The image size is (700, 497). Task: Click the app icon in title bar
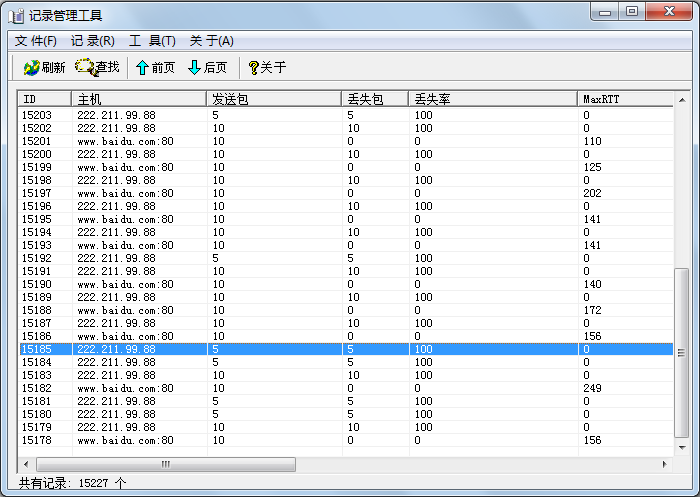pos(16,15)
